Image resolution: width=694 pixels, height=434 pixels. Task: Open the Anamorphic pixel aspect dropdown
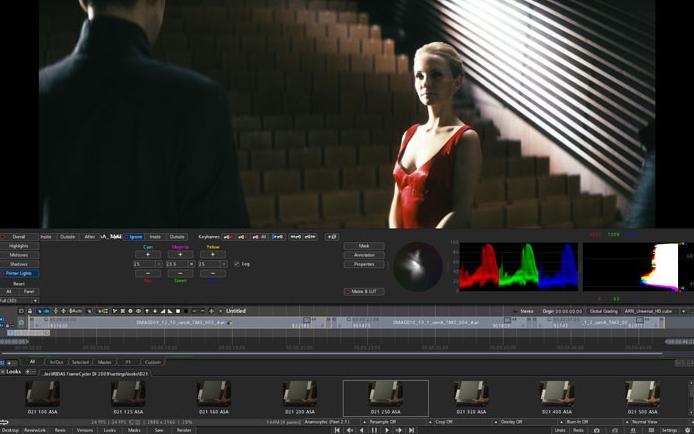click(x=335, y=422)
